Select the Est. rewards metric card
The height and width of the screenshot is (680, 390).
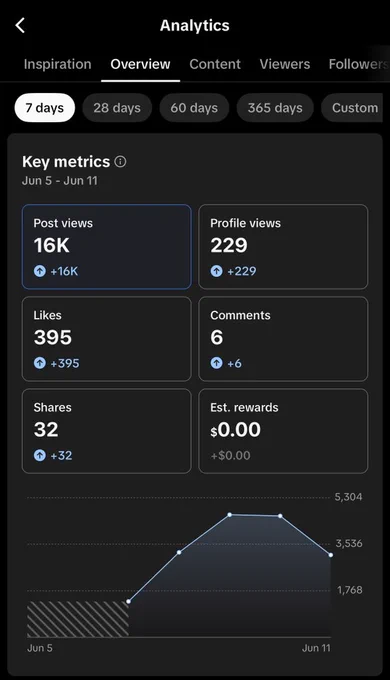pos(283,431)
